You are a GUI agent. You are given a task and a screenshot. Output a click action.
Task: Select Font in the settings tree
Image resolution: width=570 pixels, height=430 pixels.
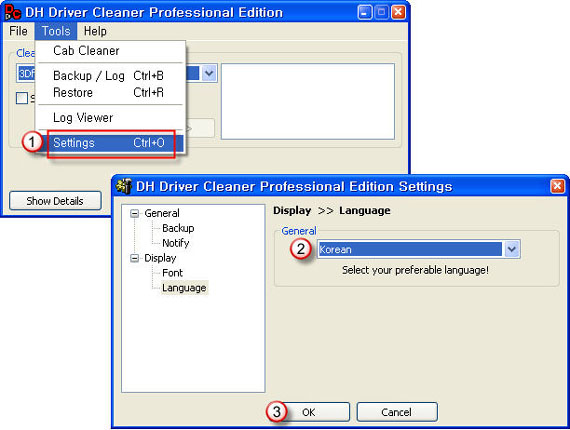tap(172, 273)
